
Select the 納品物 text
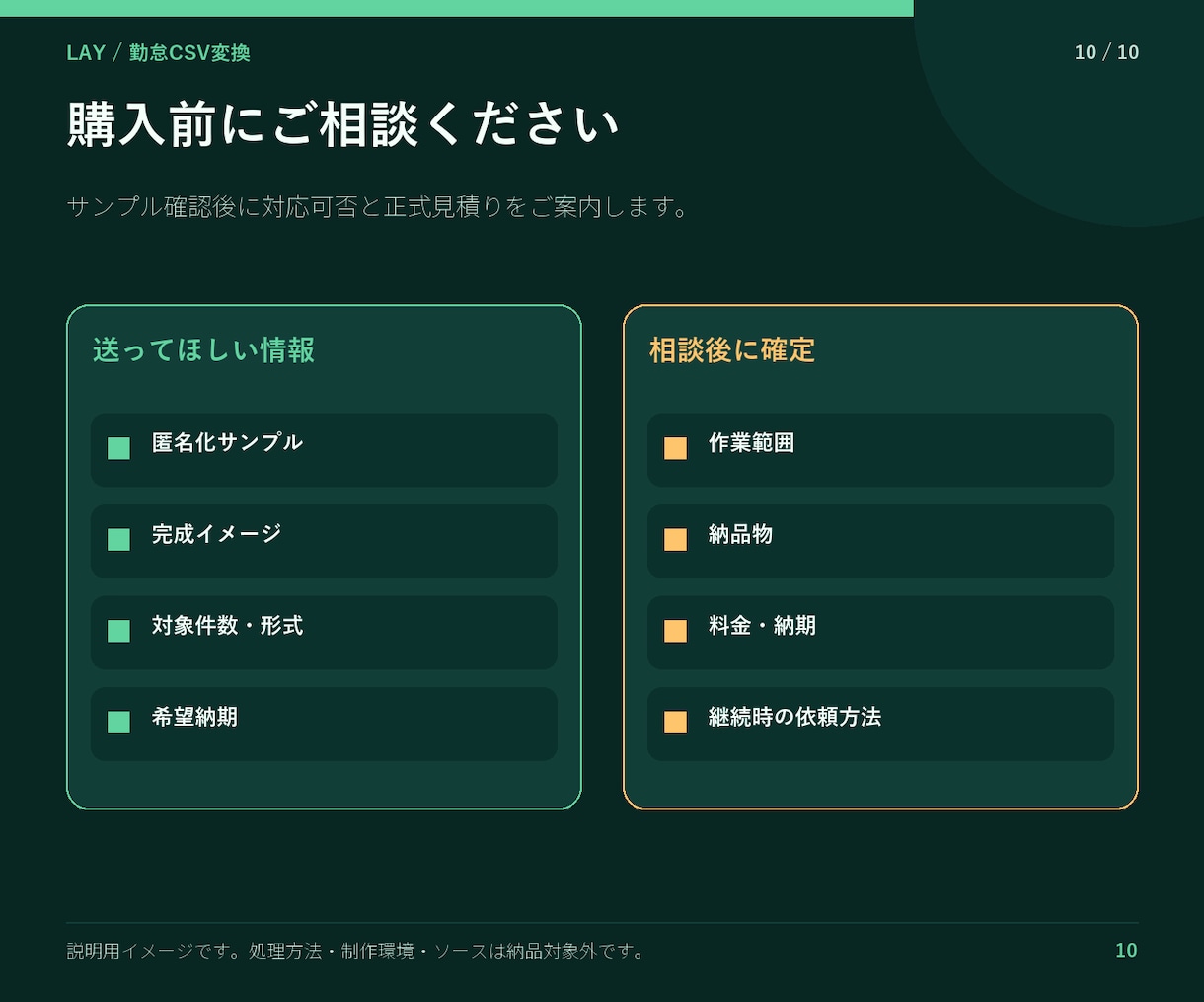[740, 534]
